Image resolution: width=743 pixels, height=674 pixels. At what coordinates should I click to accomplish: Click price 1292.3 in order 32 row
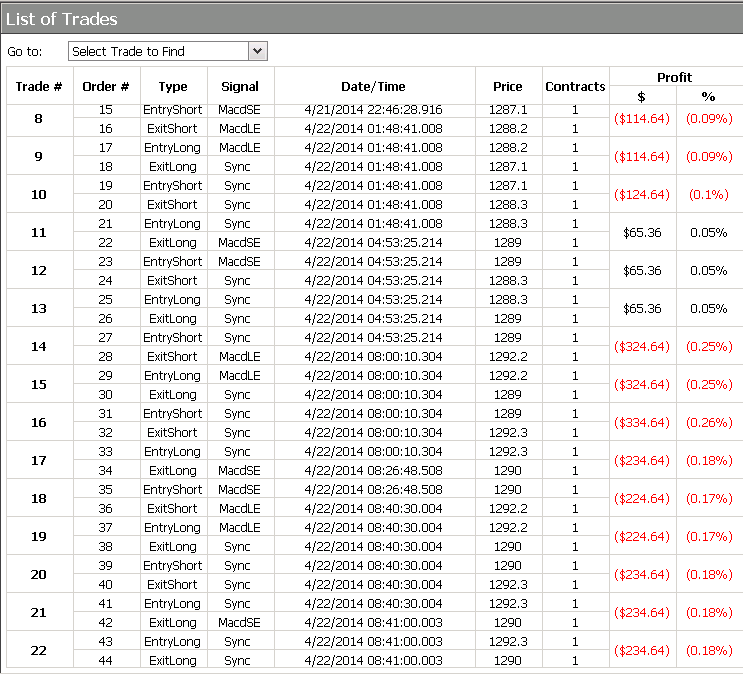click(x=508, y=433)
